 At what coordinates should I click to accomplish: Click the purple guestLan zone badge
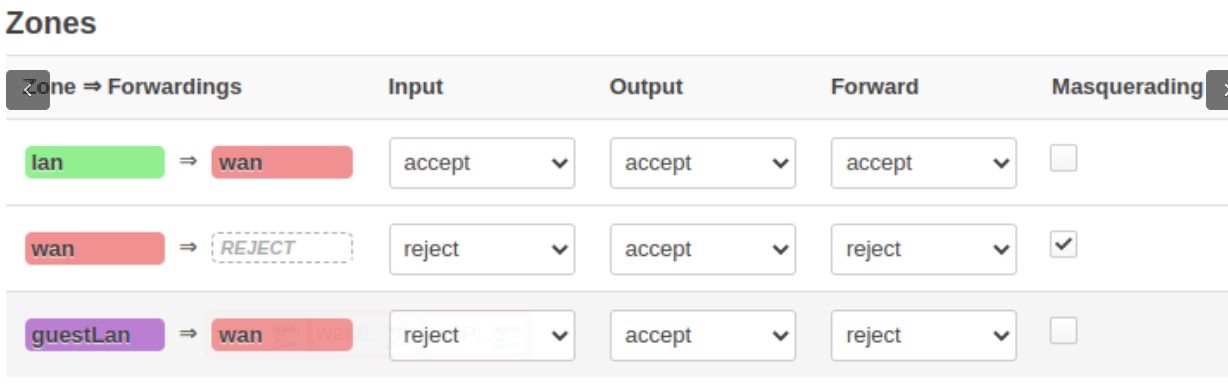(95, 334)
